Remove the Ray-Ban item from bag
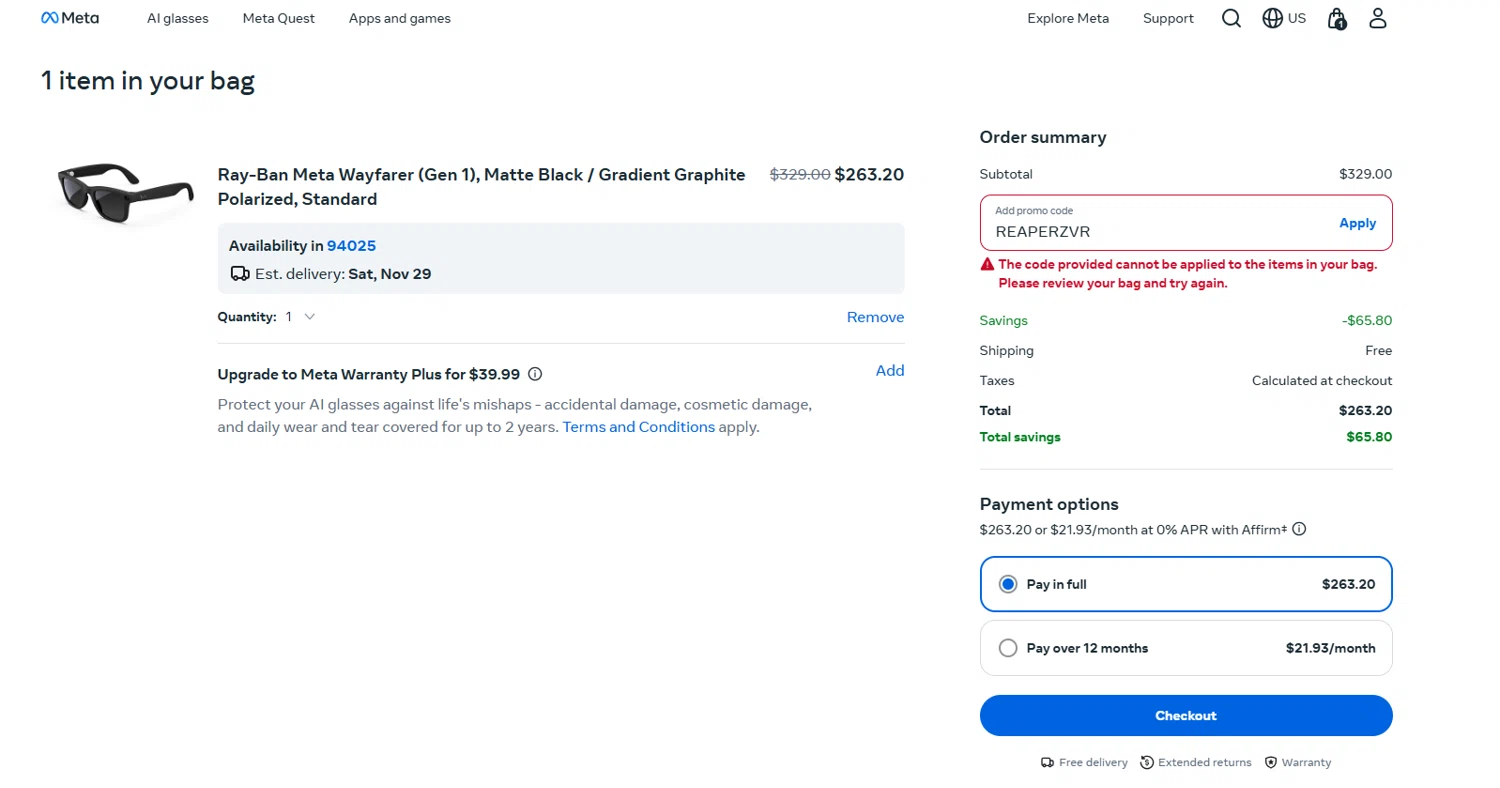 (875, 317)
